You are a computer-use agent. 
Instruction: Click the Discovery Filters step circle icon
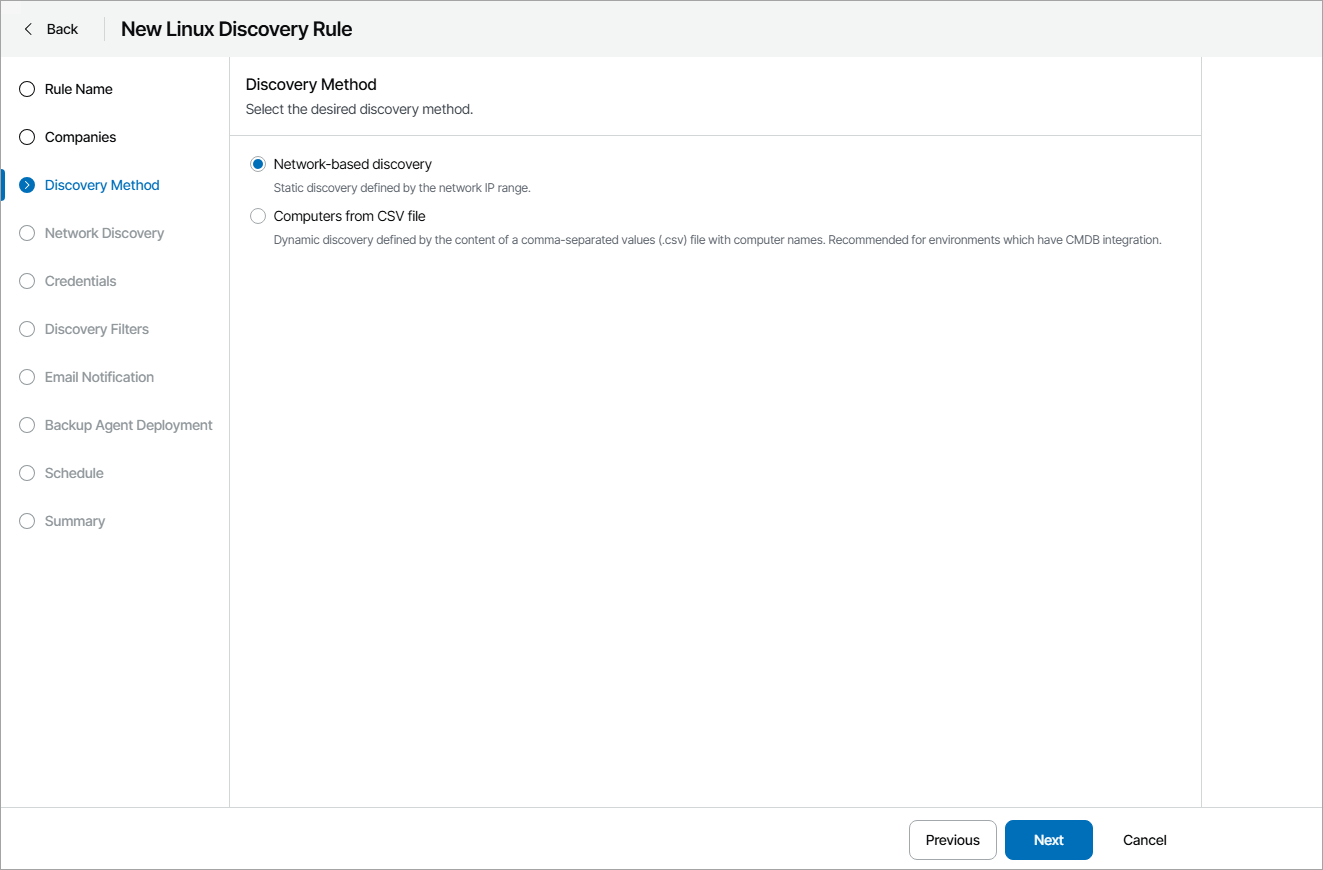tap(26, 329)
